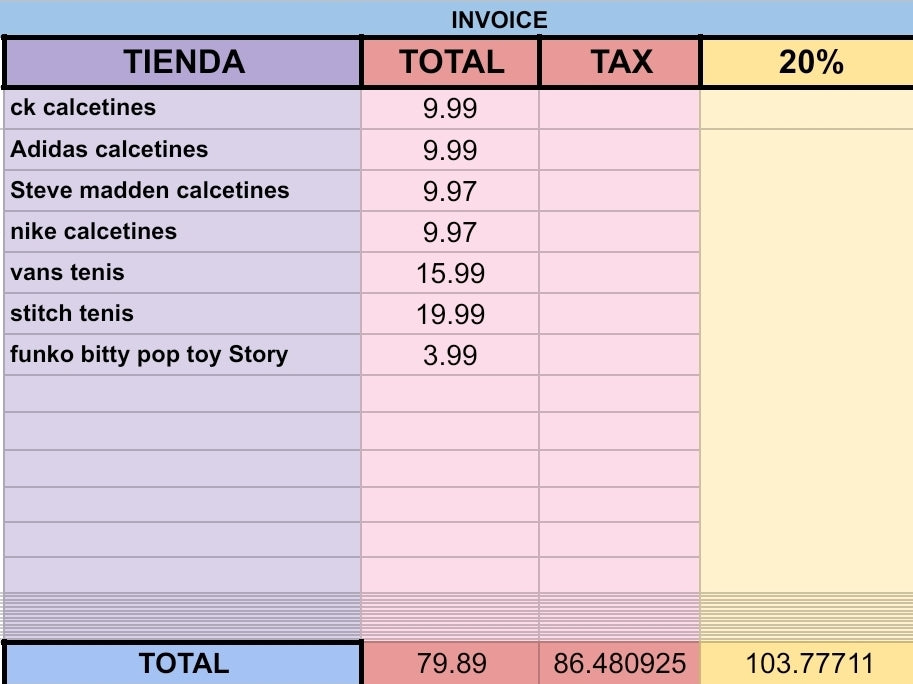Screen dimensions: 913x684
Task: Click the TAX column header
Action: (620, 62)
